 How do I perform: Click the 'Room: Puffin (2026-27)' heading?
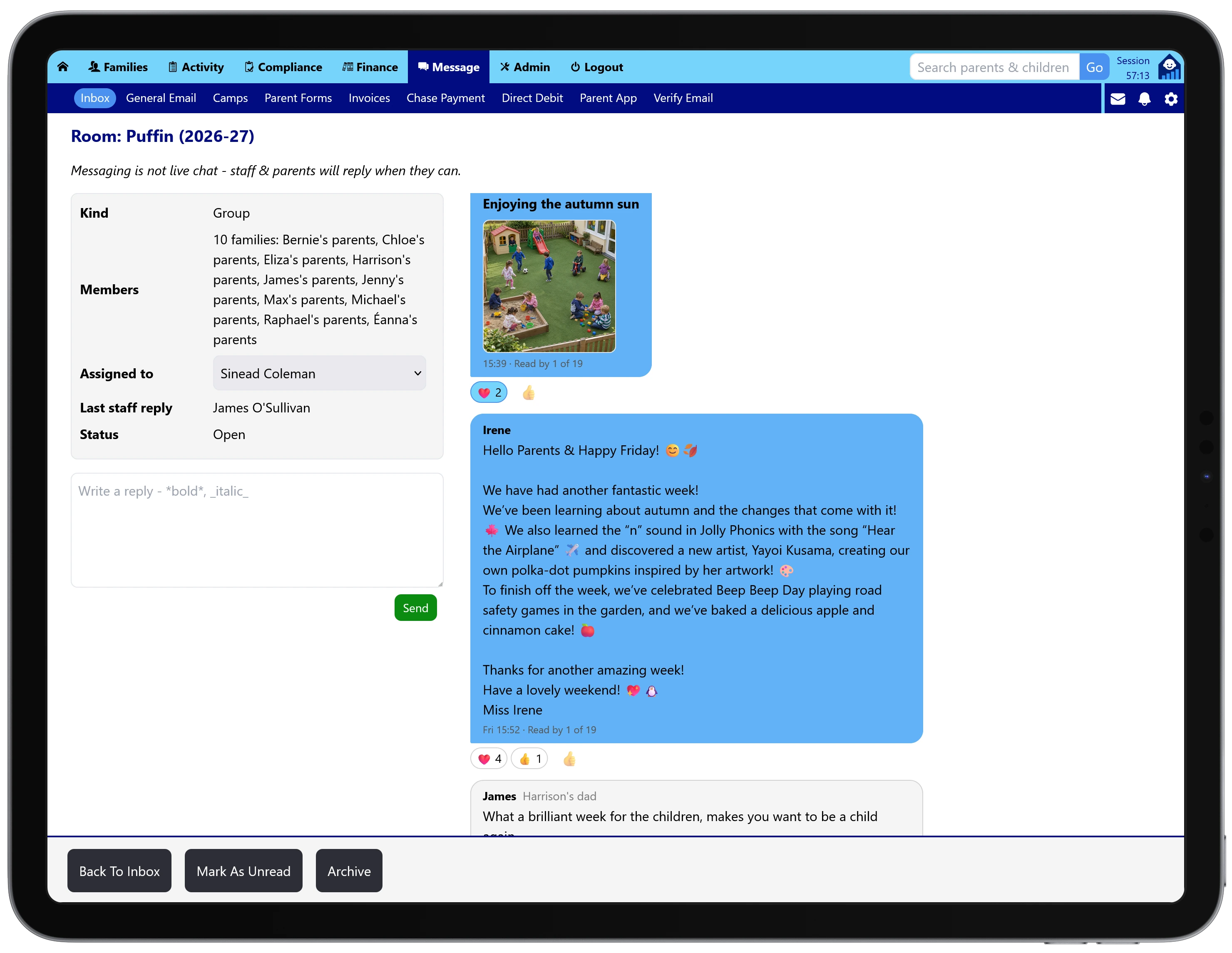(x=162, y=136)
